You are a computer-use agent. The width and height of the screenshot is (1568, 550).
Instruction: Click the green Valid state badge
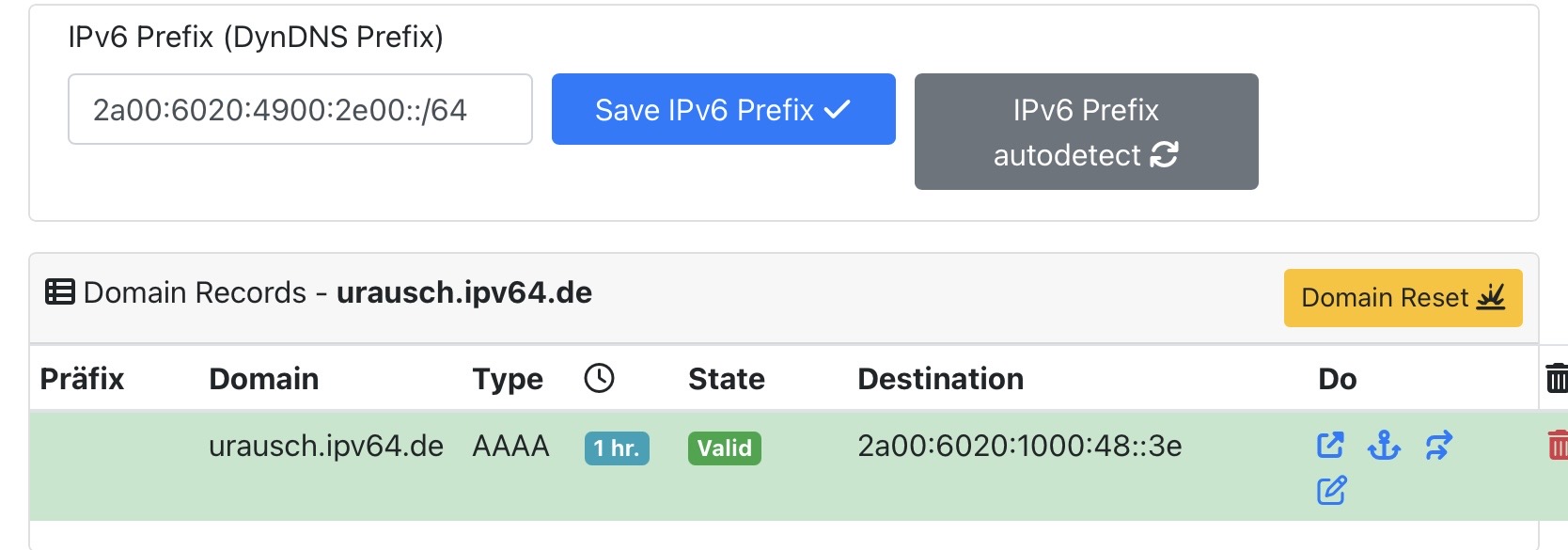(x=724, y=448)
